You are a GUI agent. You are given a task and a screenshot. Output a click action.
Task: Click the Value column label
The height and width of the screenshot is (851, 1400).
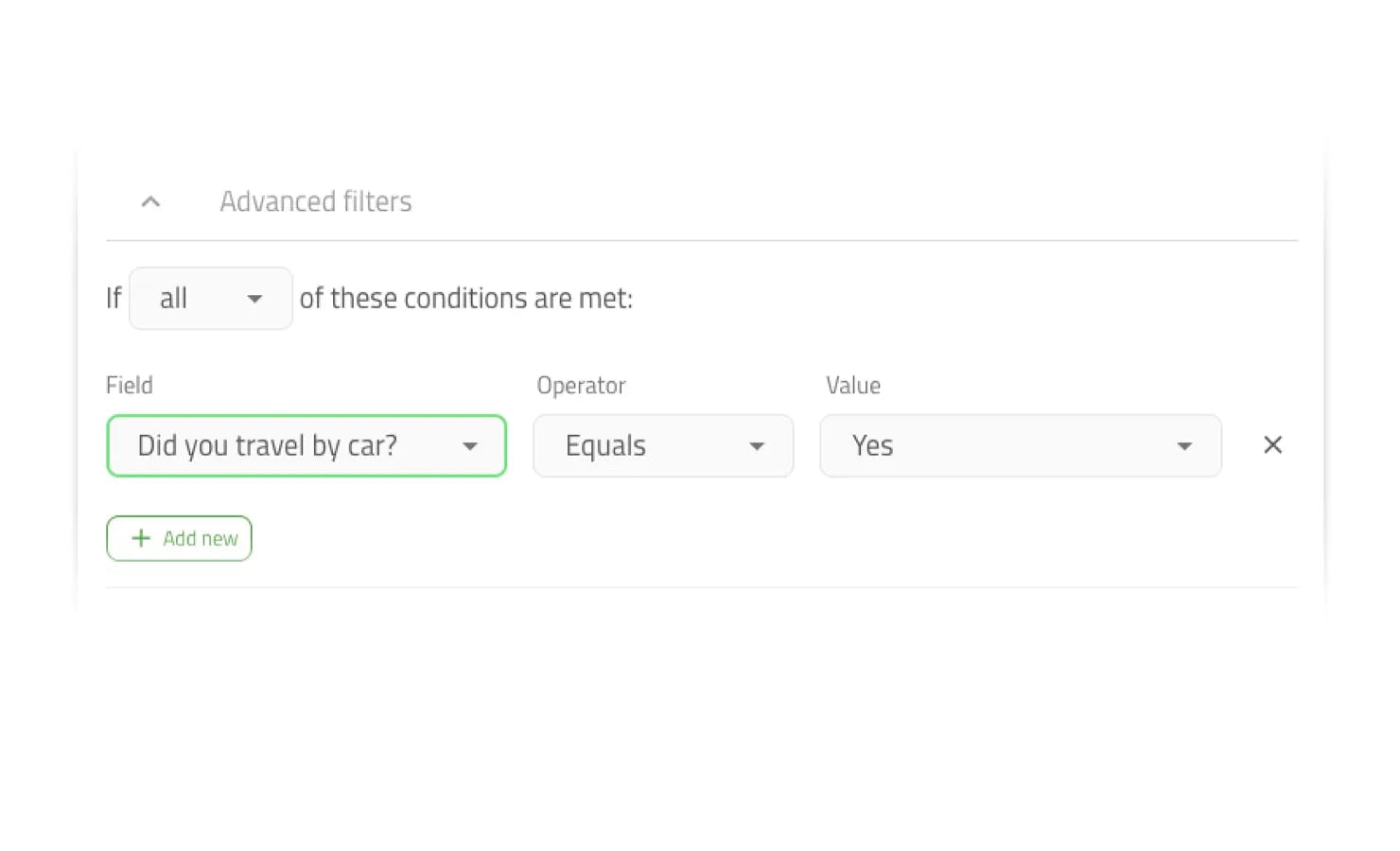click(x=852, y=386)
